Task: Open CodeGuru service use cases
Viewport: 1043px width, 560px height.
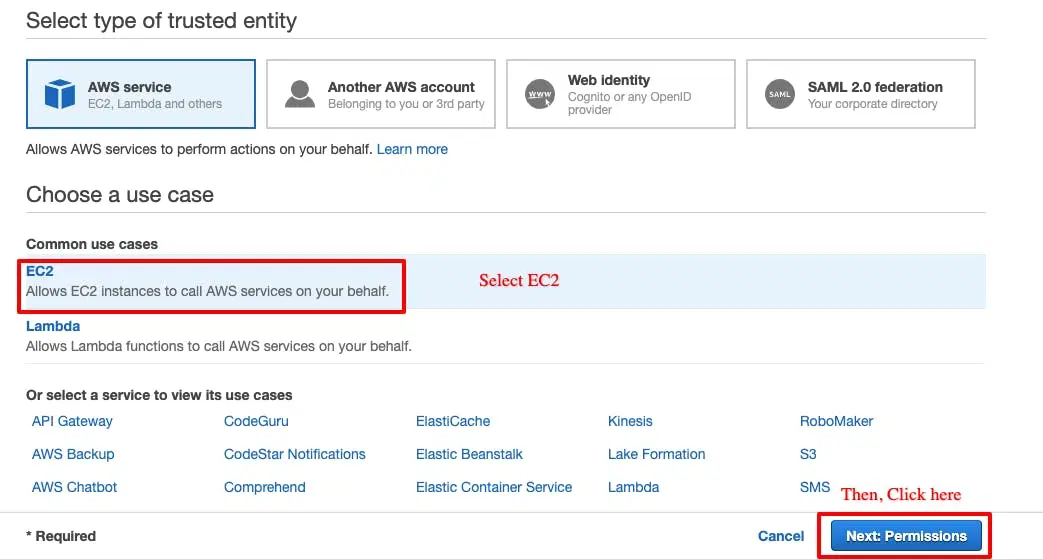Action: click(x=256, y=421)
